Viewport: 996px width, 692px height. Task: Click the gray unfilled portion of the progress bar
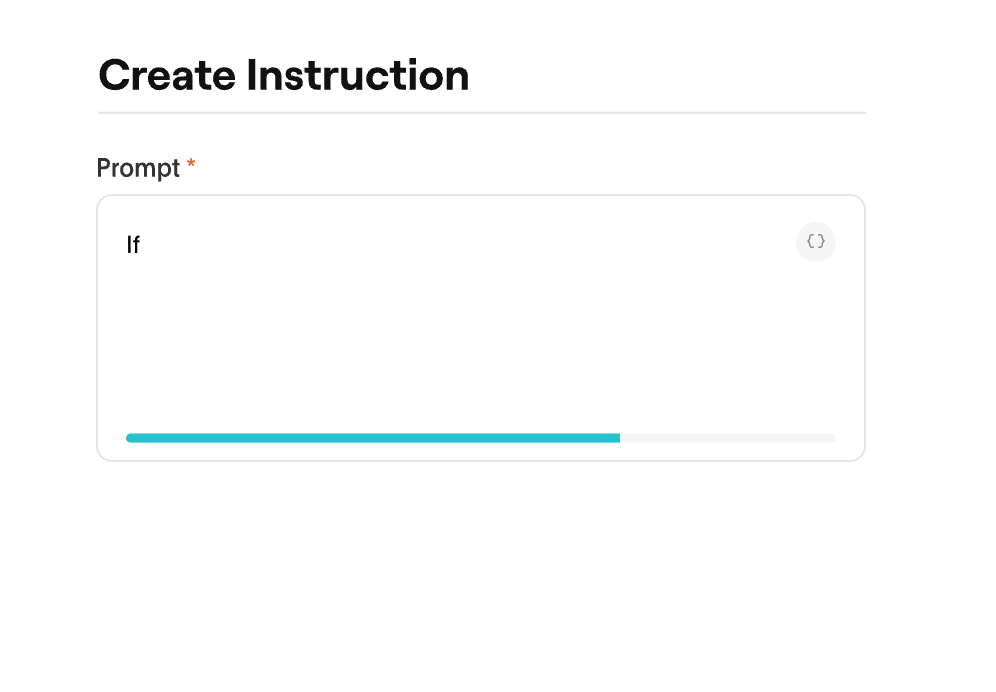point(728,438)
